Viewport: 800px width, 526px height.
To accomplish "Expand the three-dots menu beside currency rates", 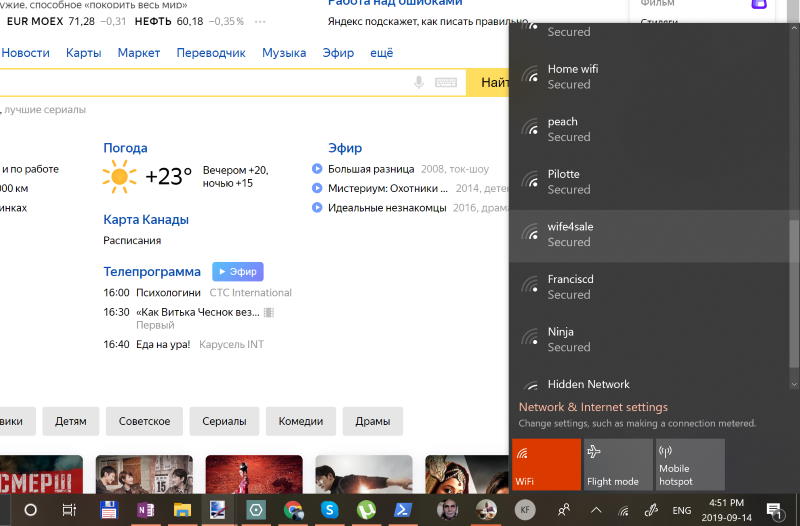I will click(x=261, y=21).
